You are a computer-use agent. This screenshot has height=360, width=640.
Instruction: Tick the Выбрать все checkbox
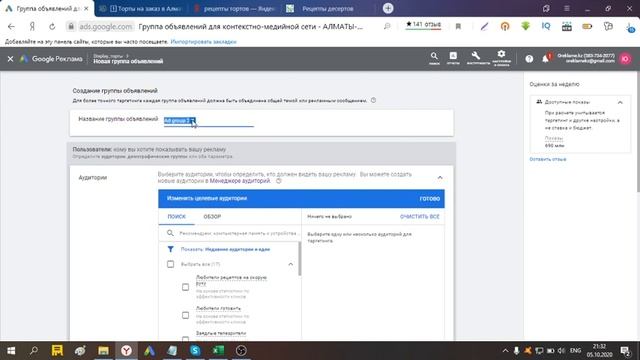(x=171, y=264)
